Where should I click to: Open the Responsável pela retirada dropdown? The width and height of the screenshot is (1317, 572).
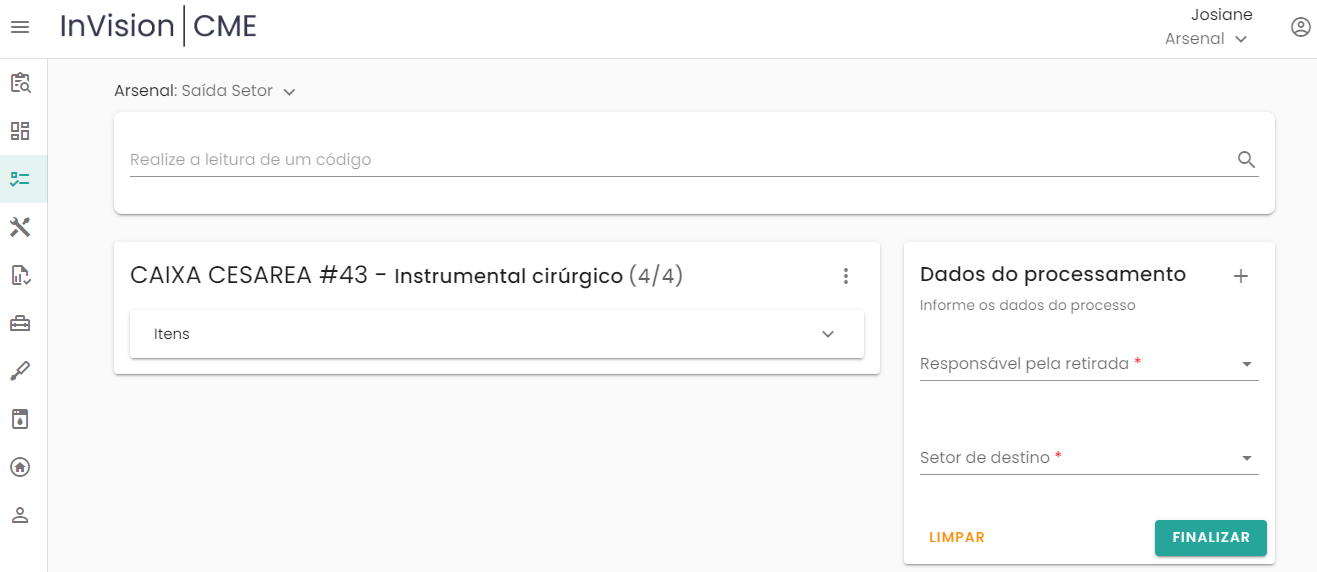tap(1088, 364)
